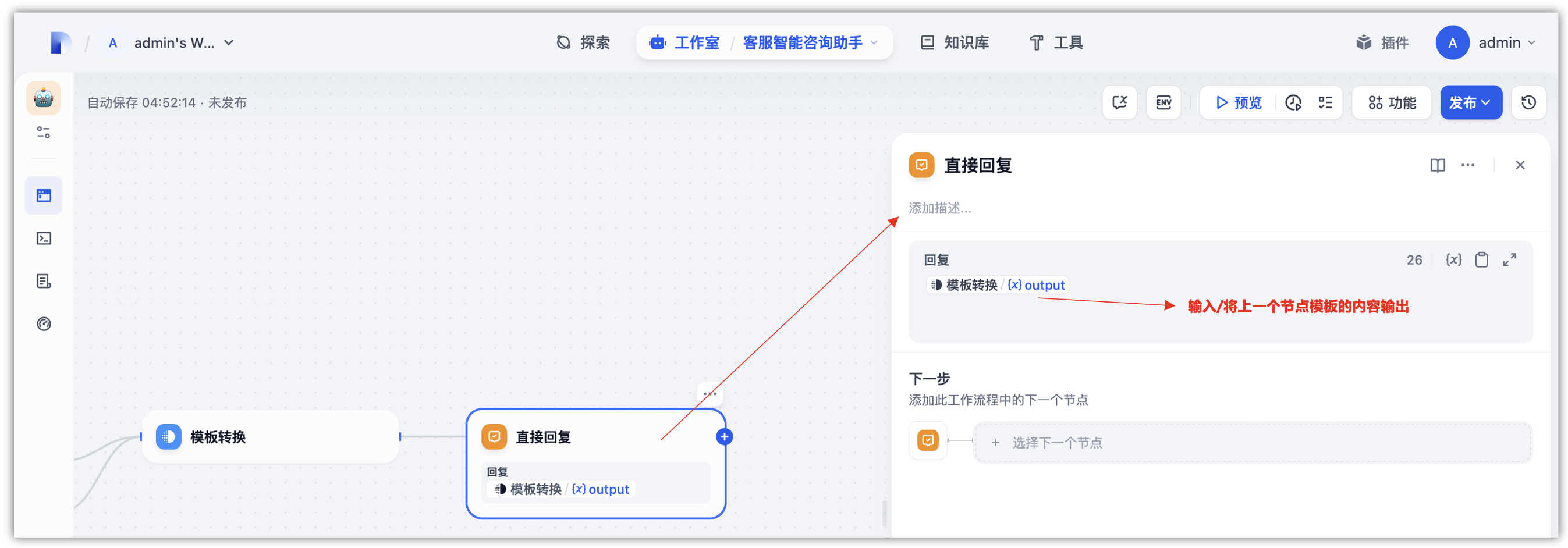The height and width of the screenshot is (548, 1568).
Task: Click the clipboard copy icon in reply panel
Action: point(1481,259)
